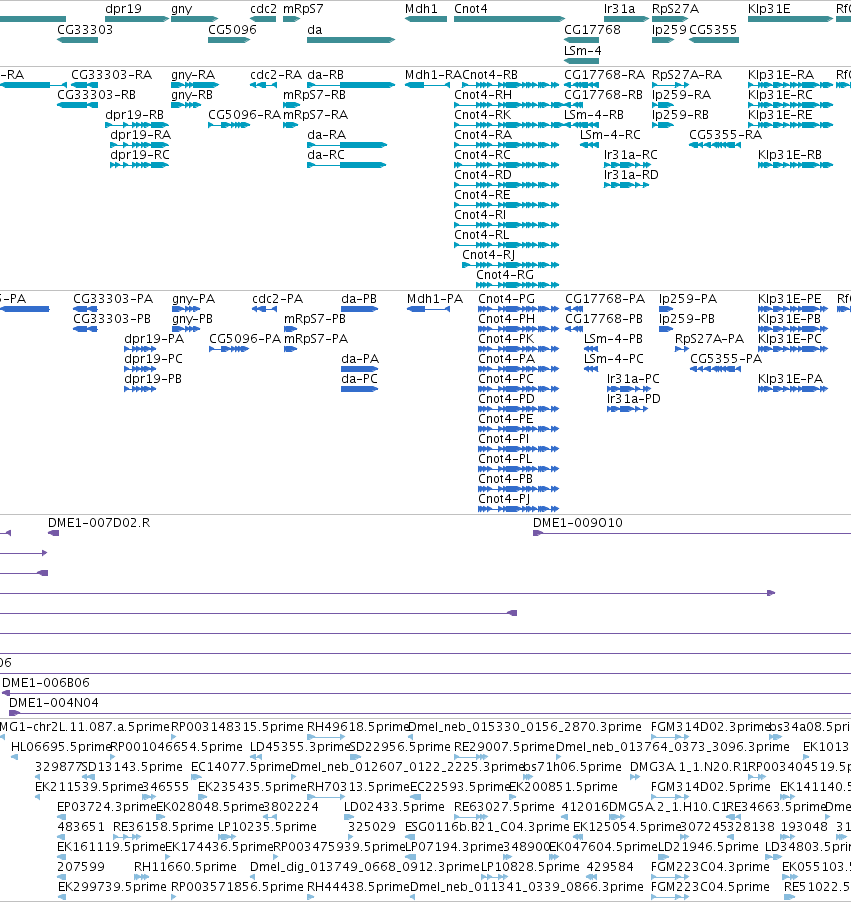Click the RE63027.5prime EST label
The height and width of the screenshot is (902, 851).
point(504,807)
